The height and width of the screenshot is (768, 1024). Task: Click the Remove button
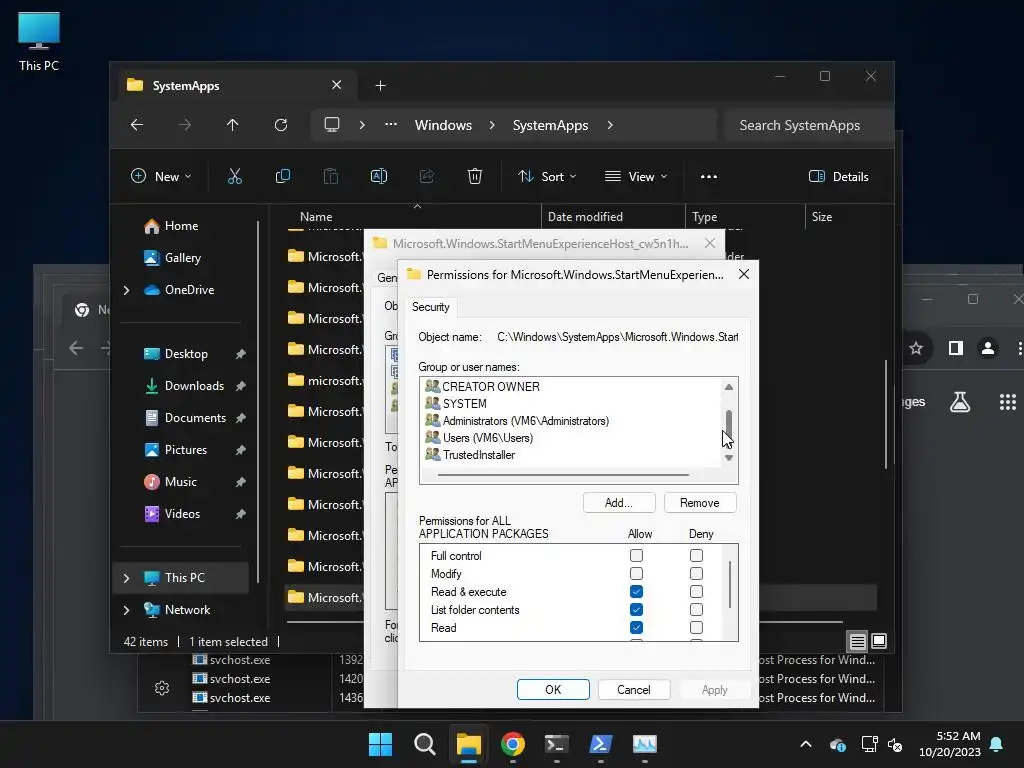pyautogui.click(x=699, y=503)
